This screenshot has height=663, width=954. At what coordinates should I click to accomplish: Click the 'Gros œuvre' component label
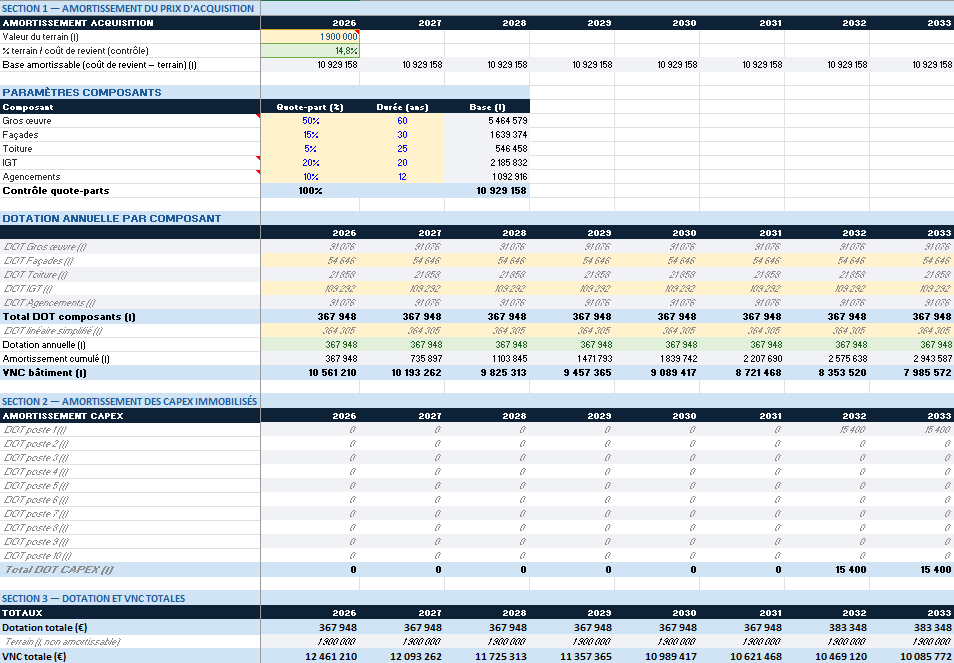pos(27,120)
